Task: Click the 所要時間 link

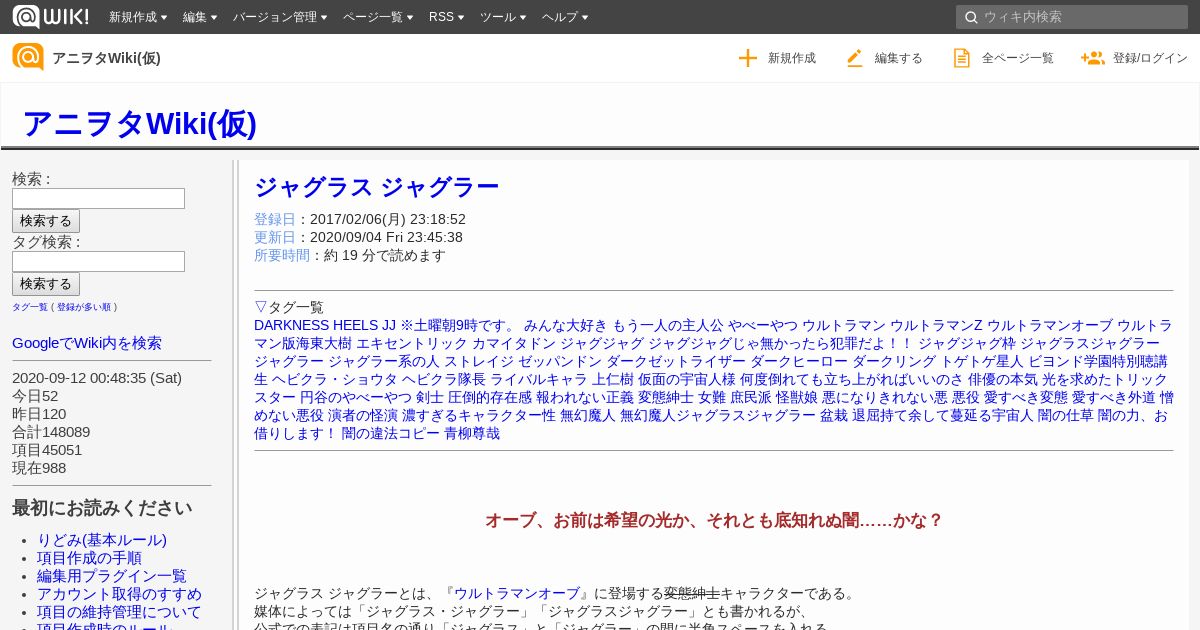Action: coord(282,255)
